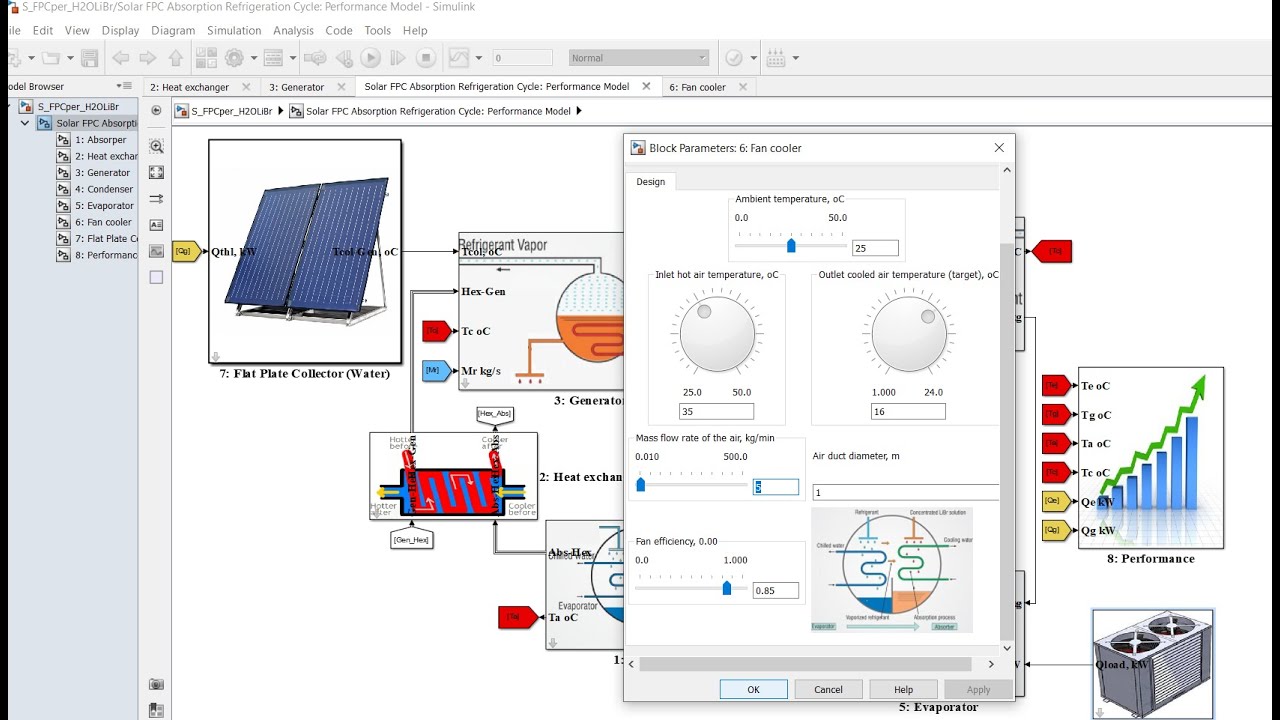This screenshot has height=720, width=1280.
Task: Click Cancel in the Block Parameters dialog
Action: tap(828, 689)
